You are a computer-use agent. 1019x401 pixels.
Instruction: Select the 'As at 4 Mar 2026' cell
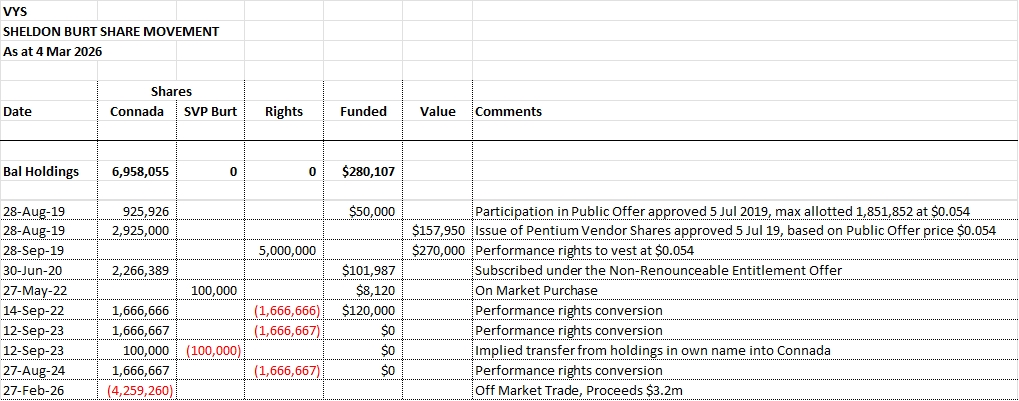53,51
